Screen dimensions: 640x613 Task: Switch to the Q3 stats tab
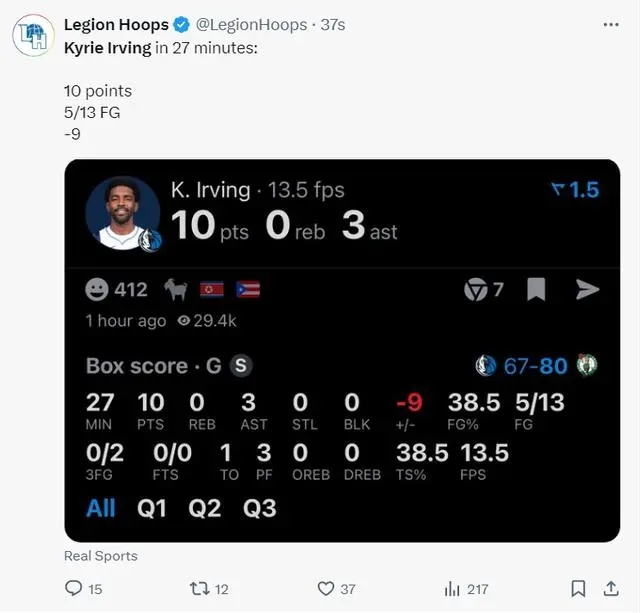260,509
